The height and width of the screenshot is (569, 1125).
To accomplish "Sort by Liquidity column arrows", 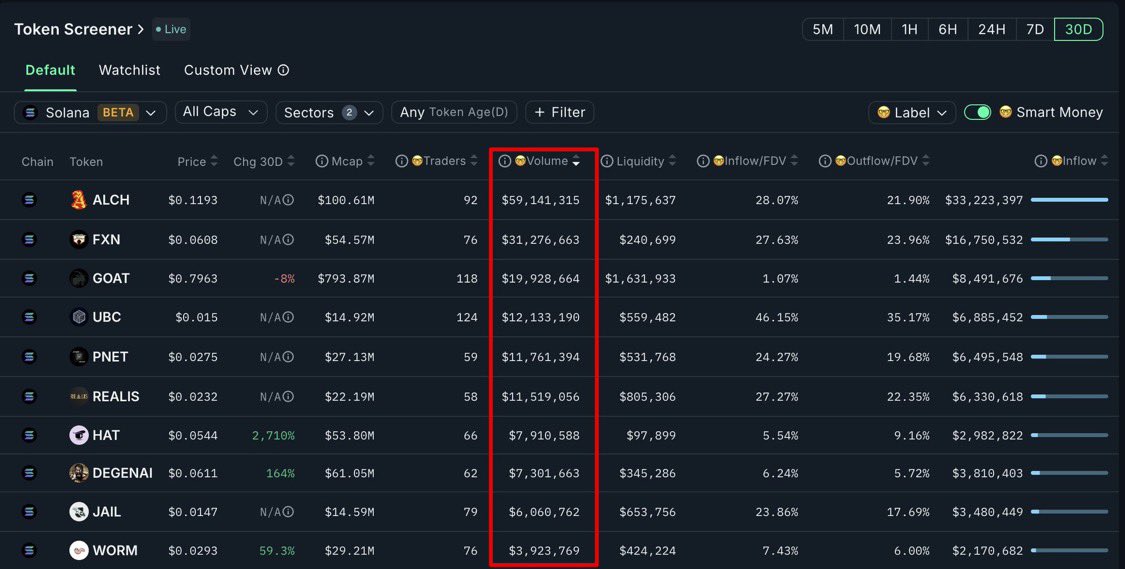I will (x=672, y=161).
